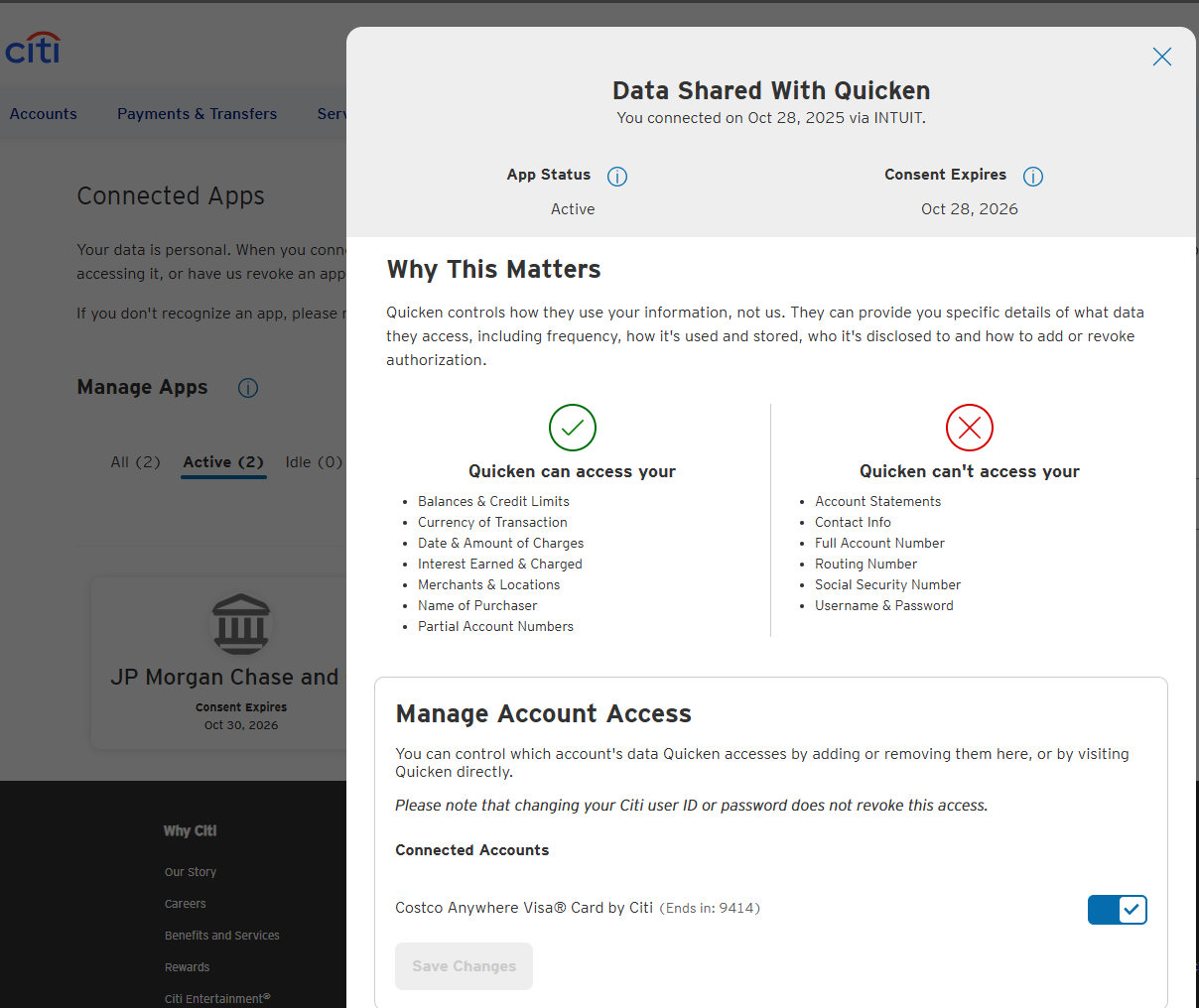Screen dimensions: 1199x1008
Task: Open the Careers footer link
Action: pos(186,904)
